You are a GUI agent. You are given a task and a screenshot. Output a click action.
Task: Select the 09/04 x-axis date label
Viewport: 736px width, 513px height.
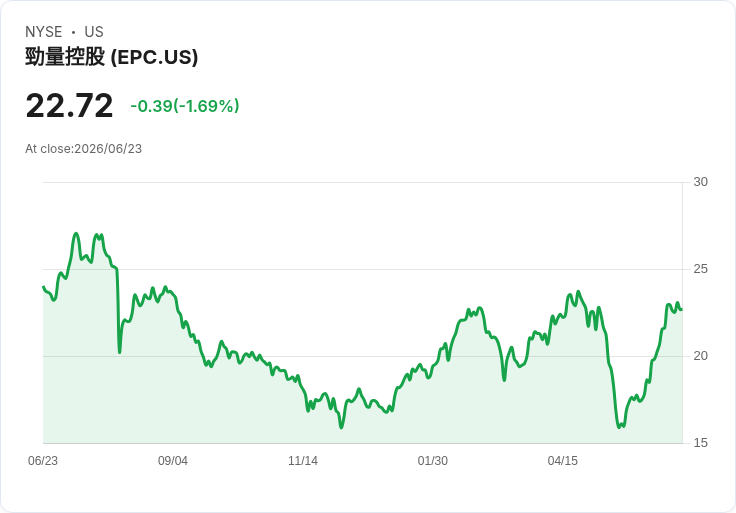pos(173,461)
